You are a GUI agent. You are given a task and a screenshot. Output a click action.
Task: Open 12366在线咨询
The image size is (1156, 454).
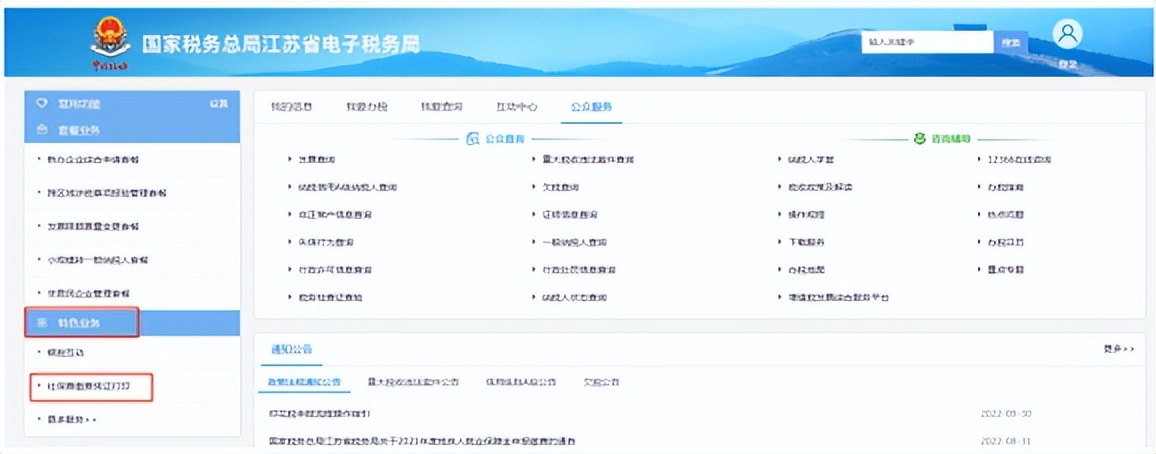tap(1019, 159)
